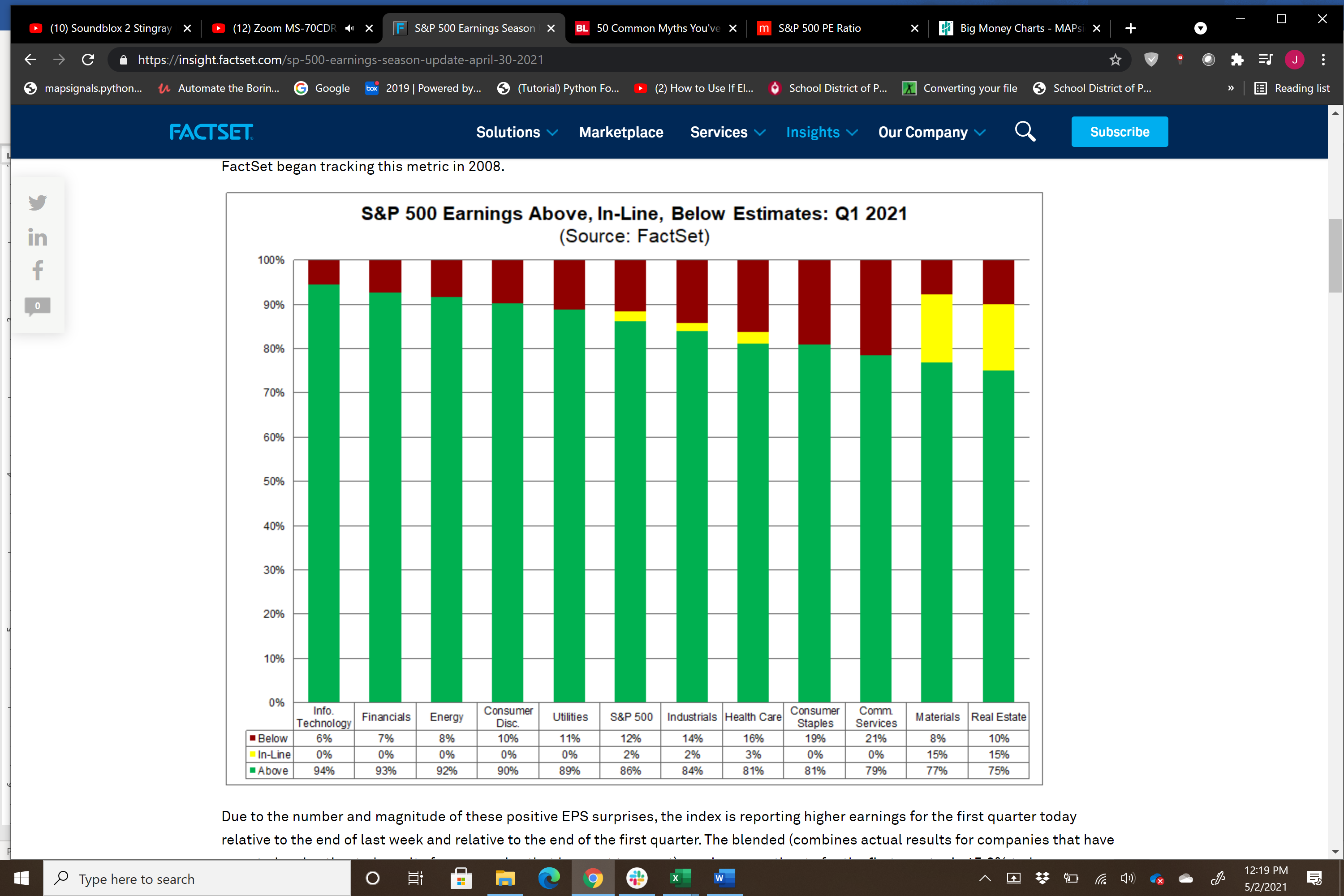The width and height of the screenshot is (1344, 896).
Task: Open the How to Use If El... bookmark
Action: [694, 88]
